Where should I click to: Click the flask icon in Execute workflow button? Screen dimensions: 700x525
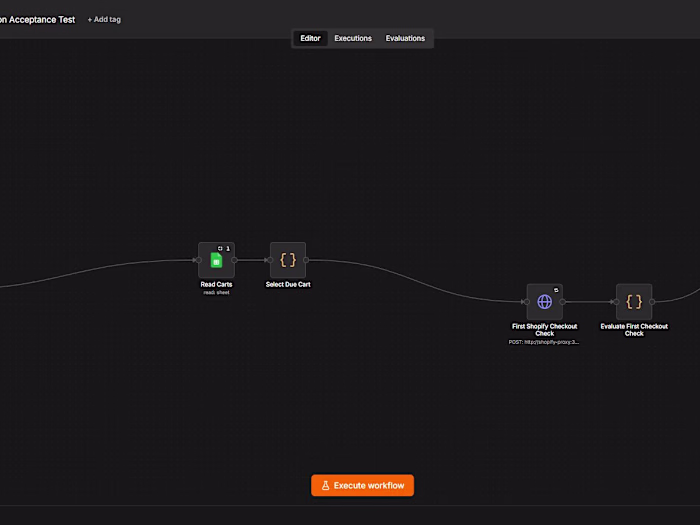point(325,485)
